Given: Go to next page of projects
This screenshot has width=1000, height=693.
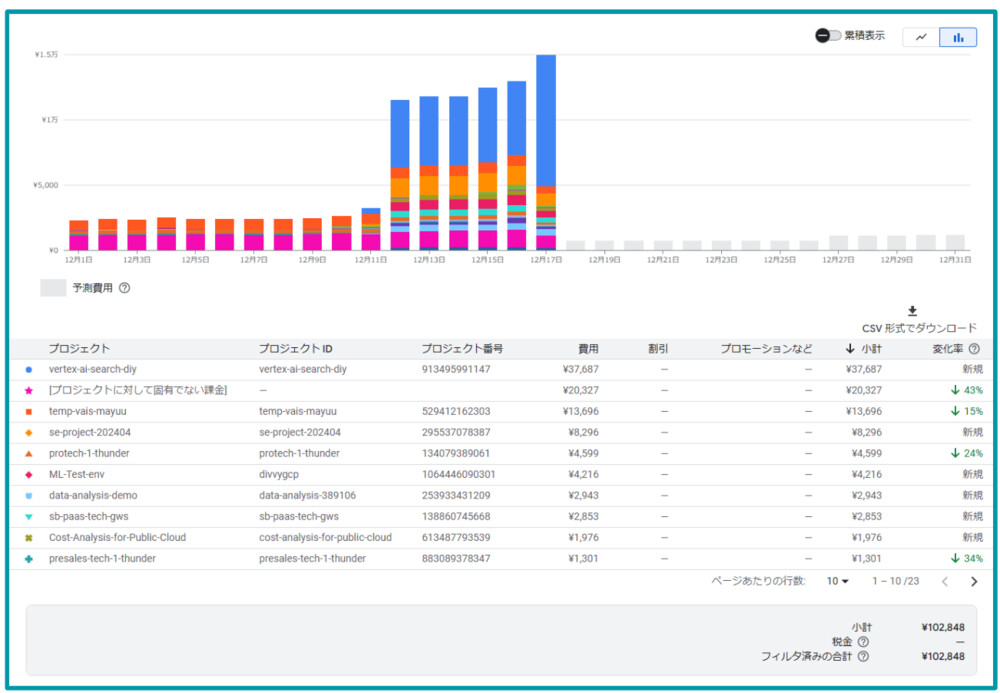Looking at the screenshot, I should tap(974, 581).
